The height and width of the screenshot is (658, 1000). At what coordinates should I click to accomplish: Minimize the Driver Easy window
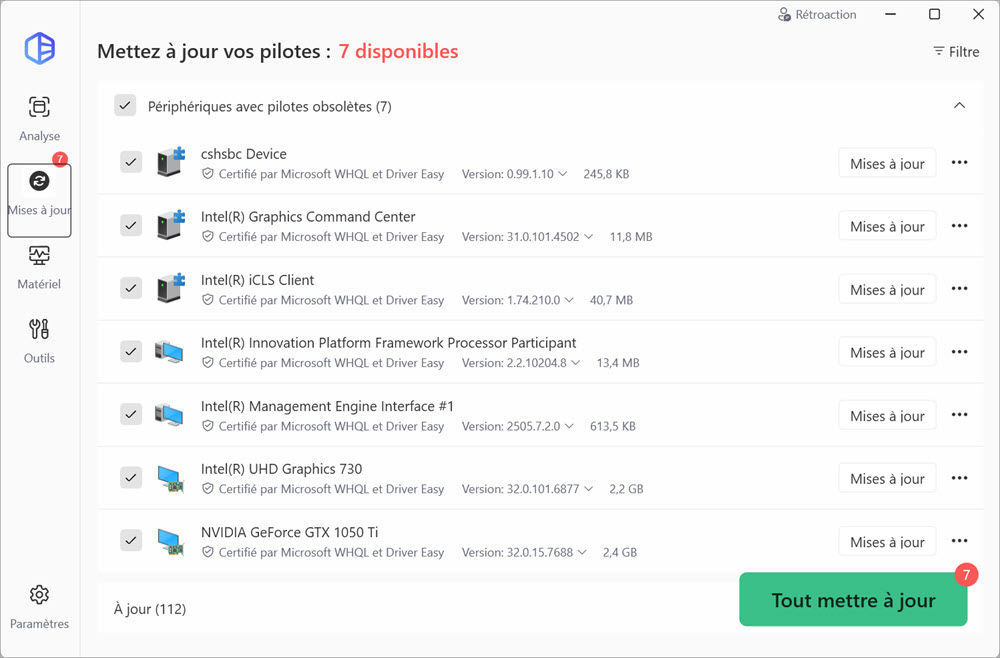coord(890,14)
